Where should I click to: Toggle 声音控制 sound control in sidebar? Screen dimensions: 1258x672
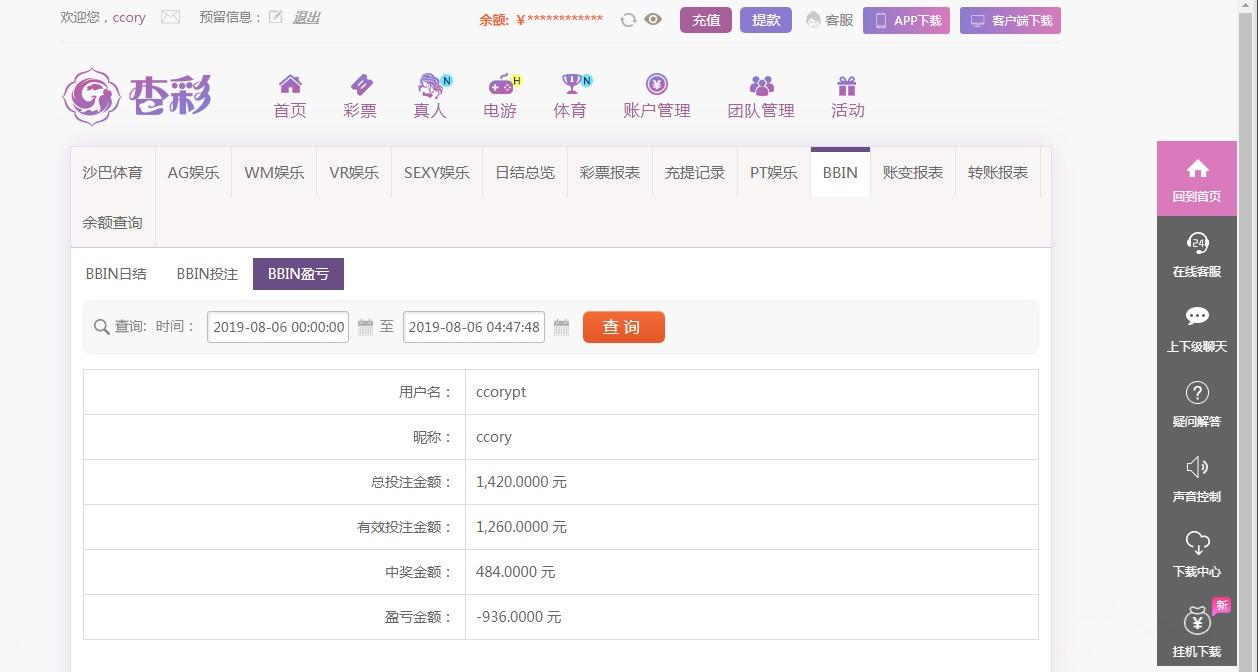pyautogui.click(x=1197, y=479)
